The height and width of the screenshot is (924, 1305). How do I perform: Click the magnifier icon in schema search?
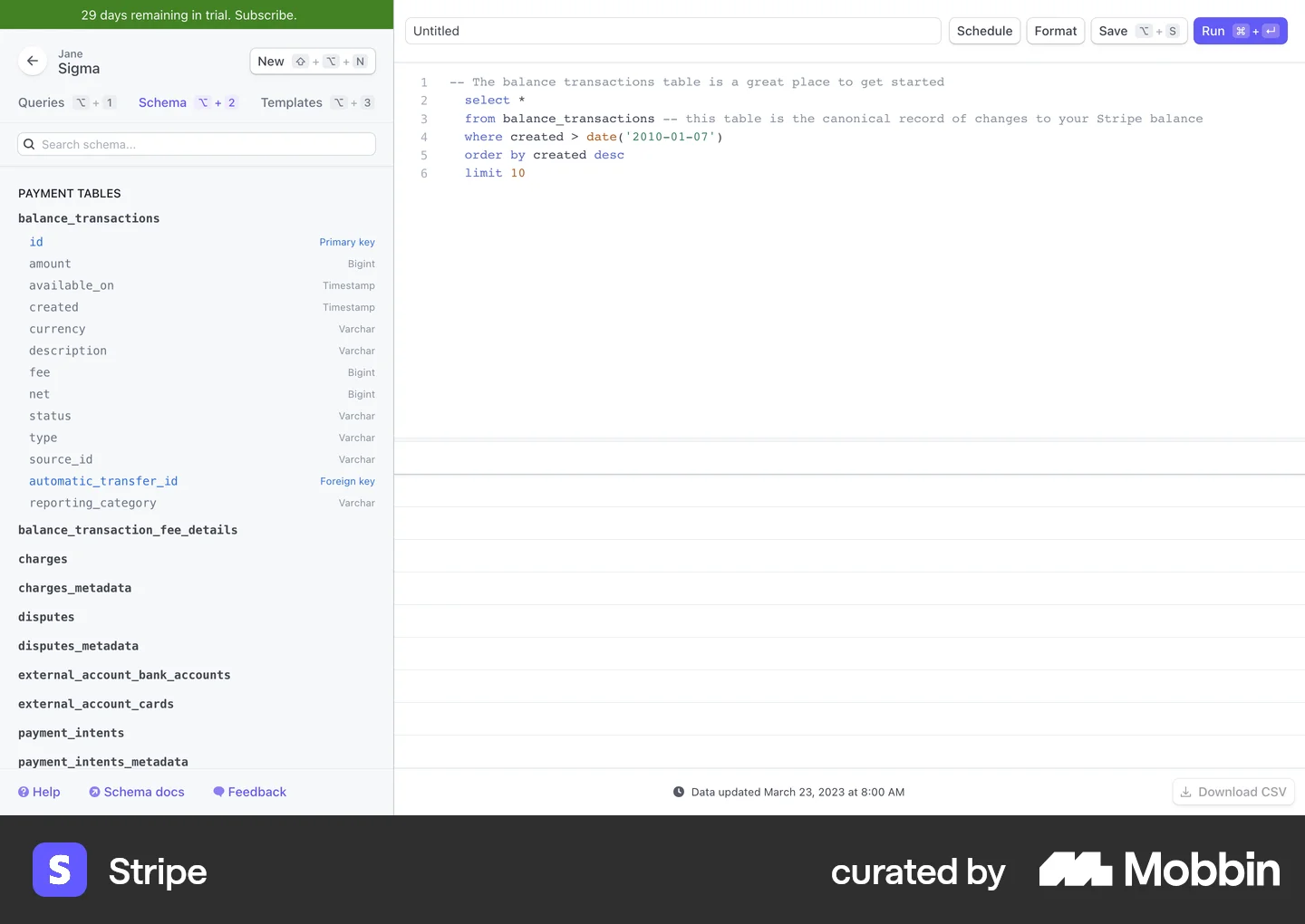pos(29,144)
